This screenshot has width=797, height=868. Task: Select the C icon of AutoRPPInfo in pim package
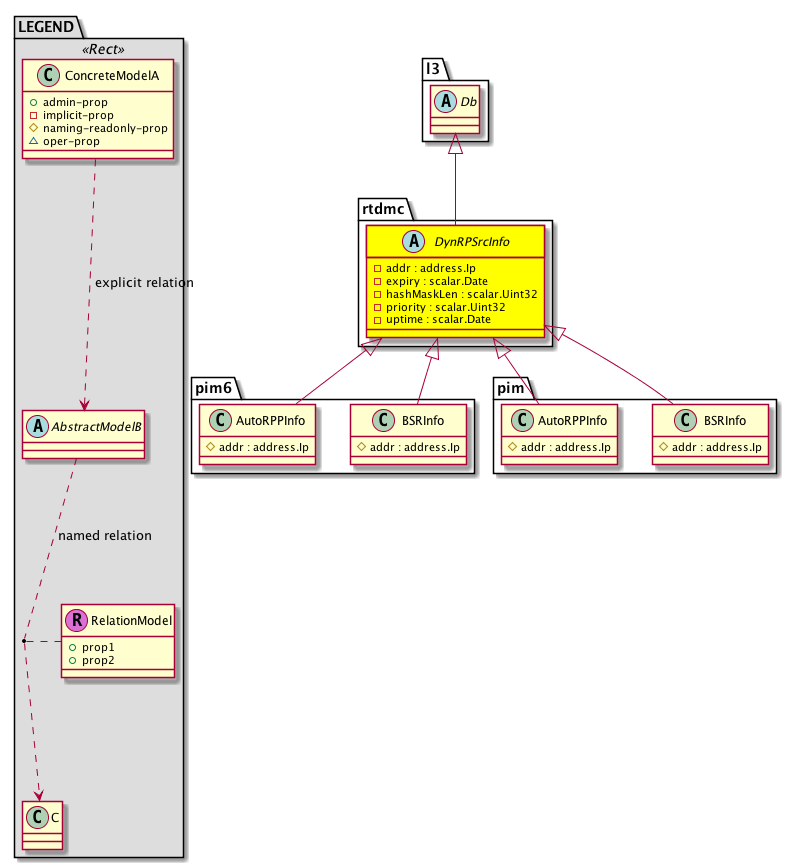(520, 420)
